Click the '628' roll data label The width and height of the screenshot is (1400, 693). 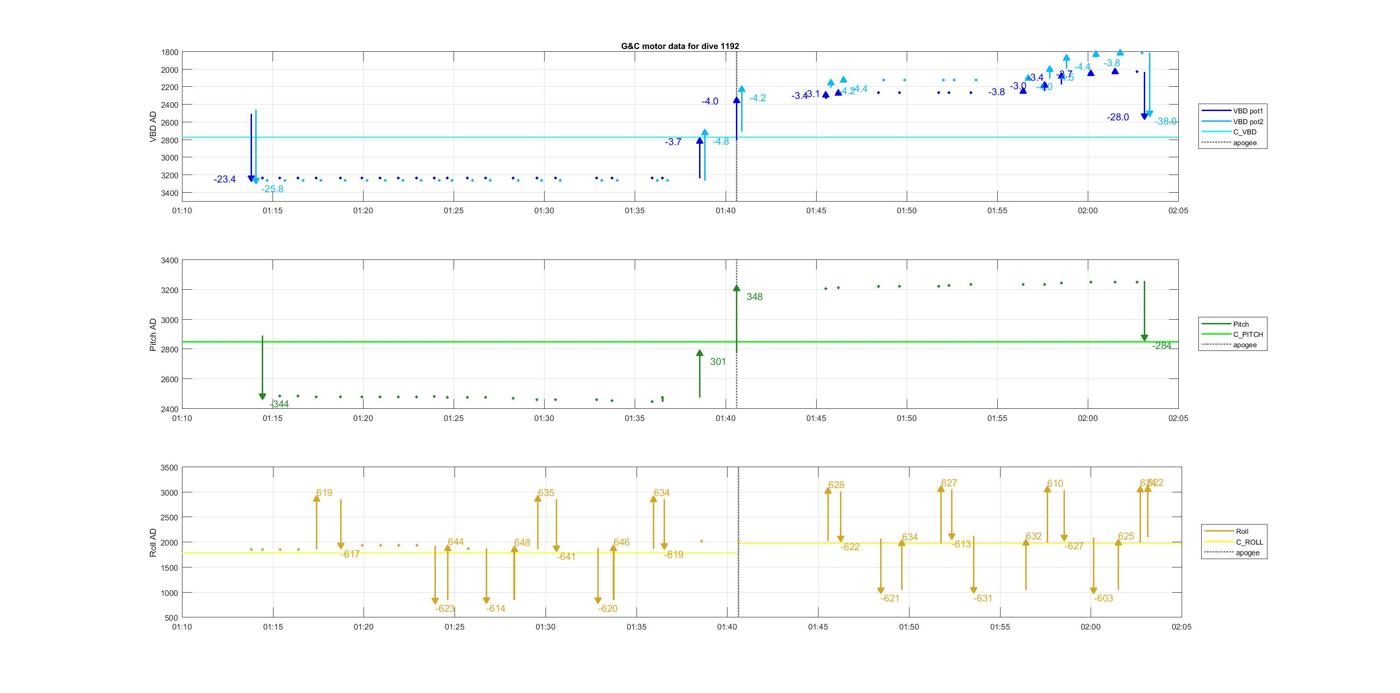[x=836, y=485]
